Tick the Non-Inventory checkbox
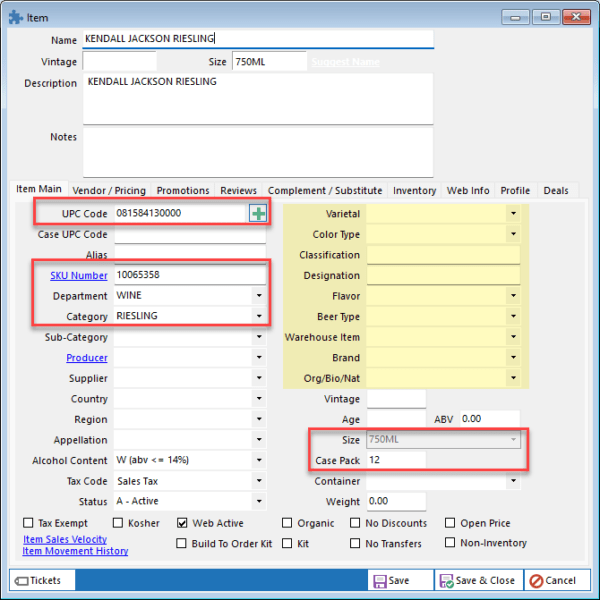600x600 pixels. pos(450,544)
